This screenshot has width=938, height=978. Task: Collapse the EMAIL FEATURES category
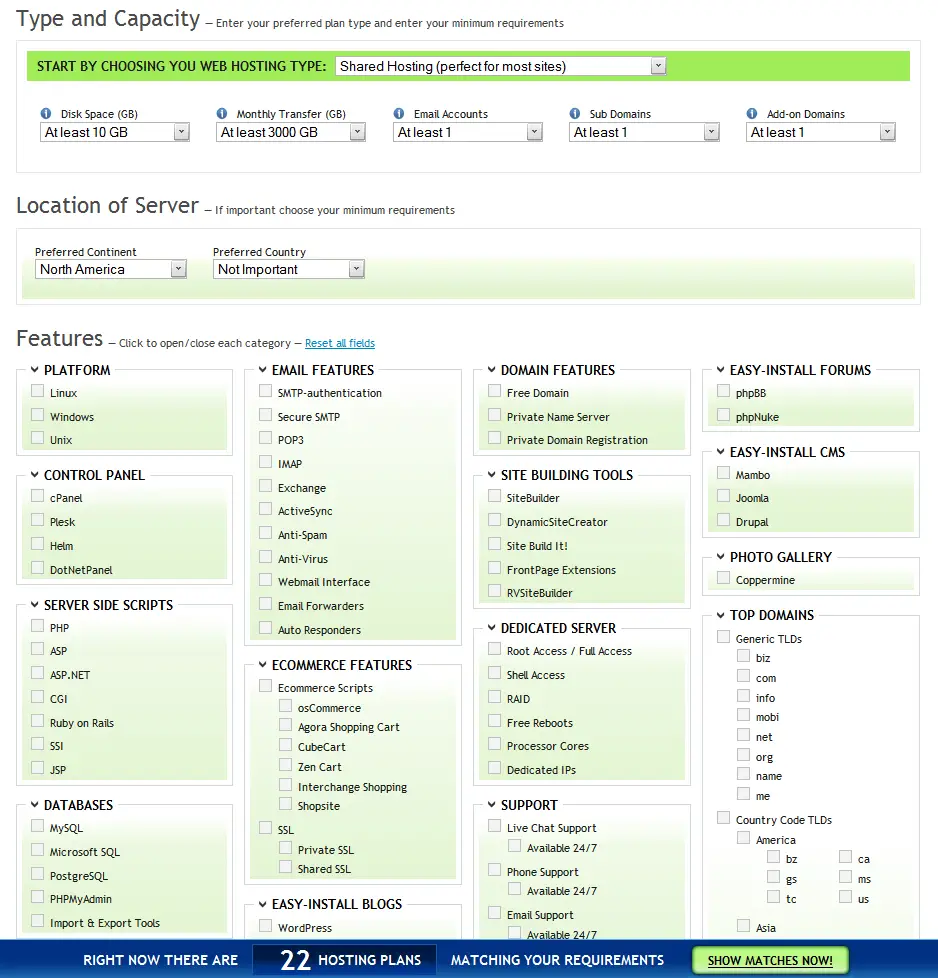263,370
